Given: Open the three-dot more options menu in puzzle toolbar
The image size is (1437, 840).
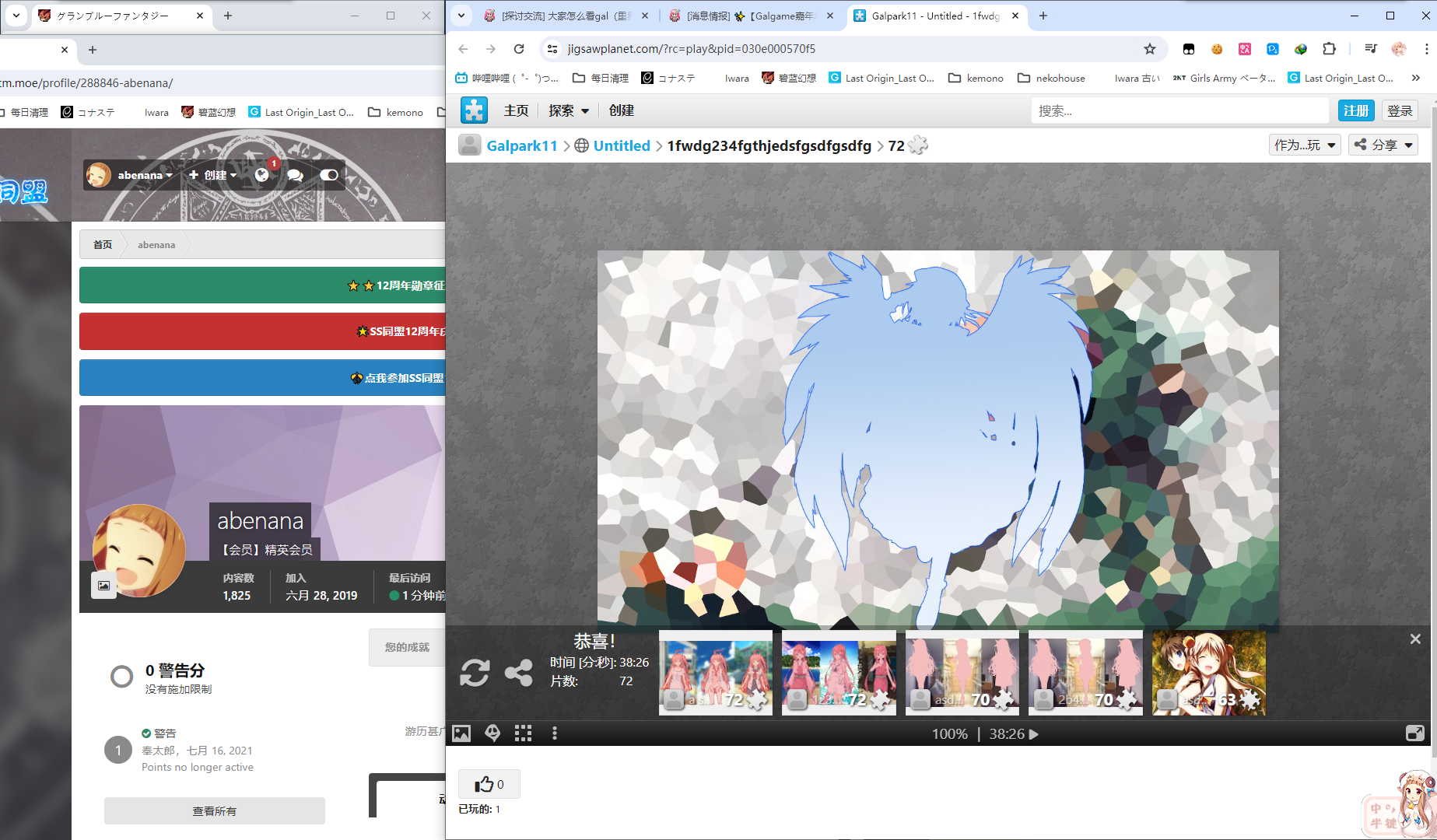Looking at the screenshot, I should 555,733.
